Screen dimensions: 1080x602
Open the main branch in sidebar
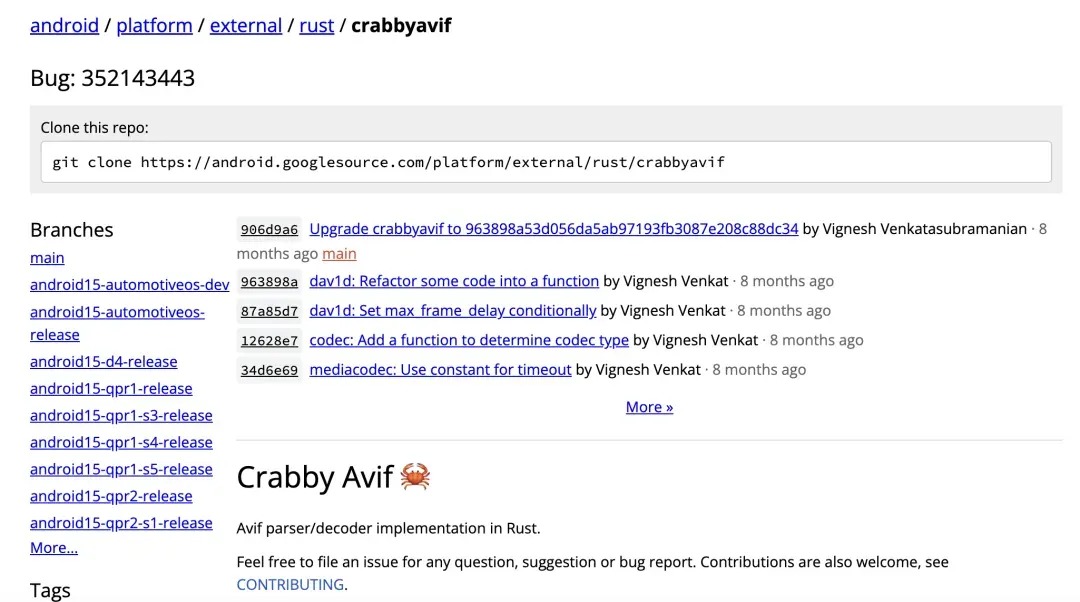pyautogui.click(x=47, y=258)
